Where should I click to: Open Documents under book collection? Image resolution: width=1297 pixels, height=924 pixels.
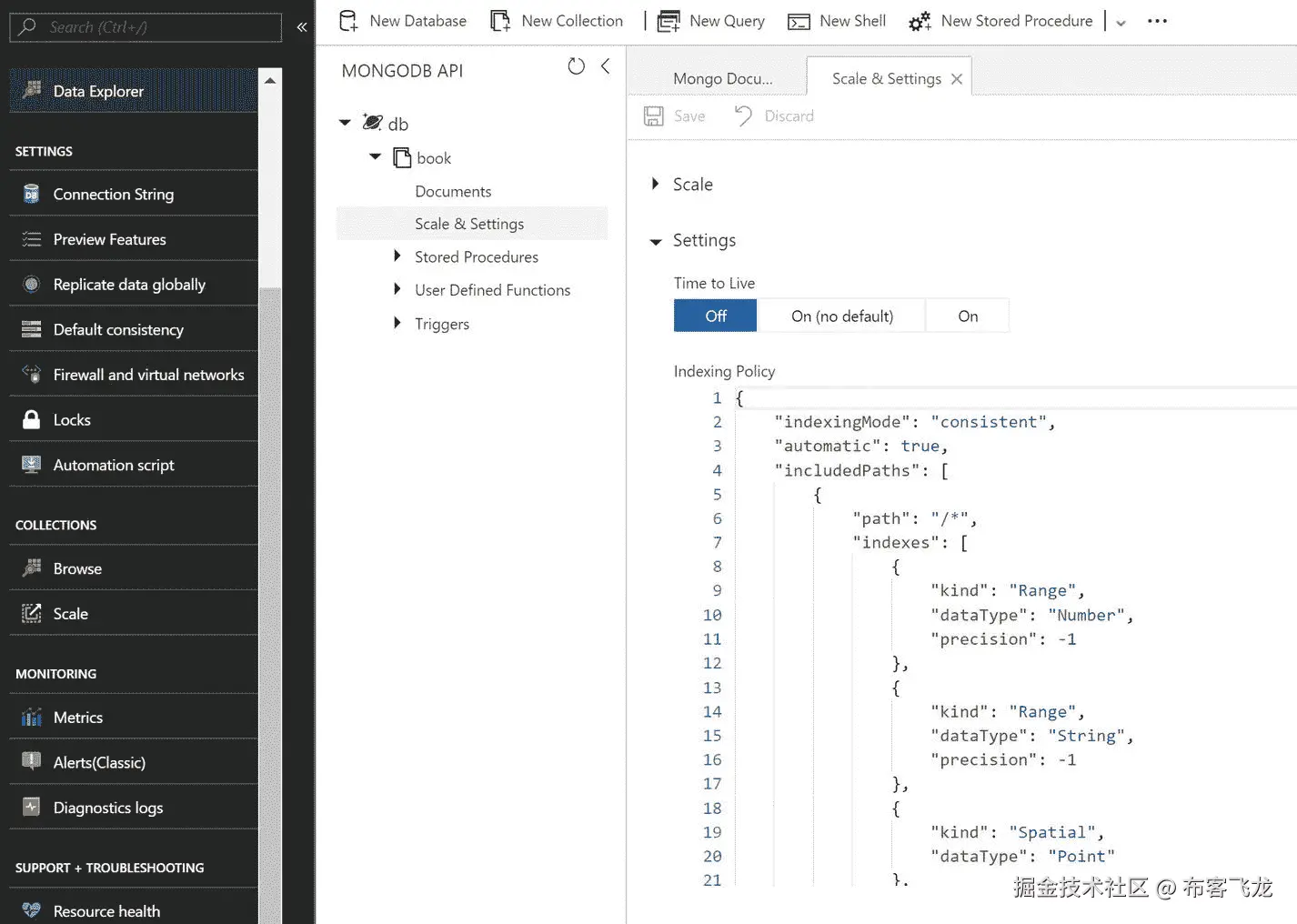[453, 191]
